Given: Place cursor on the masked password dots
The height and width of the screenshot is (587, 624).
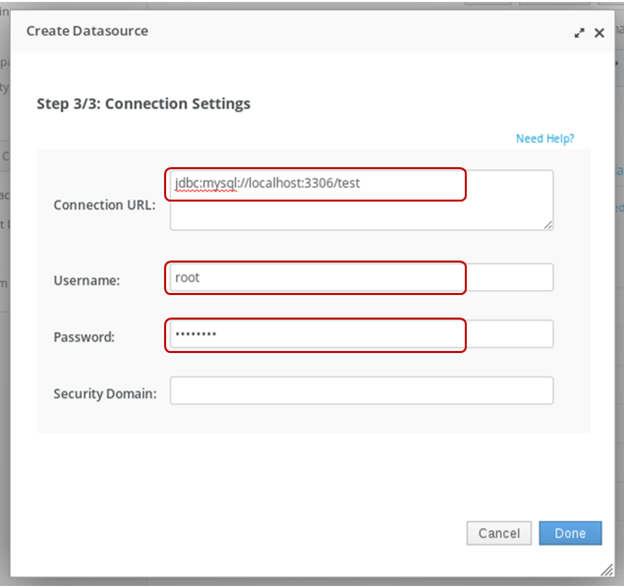Looking at the screenshot, I should [195, 335].
